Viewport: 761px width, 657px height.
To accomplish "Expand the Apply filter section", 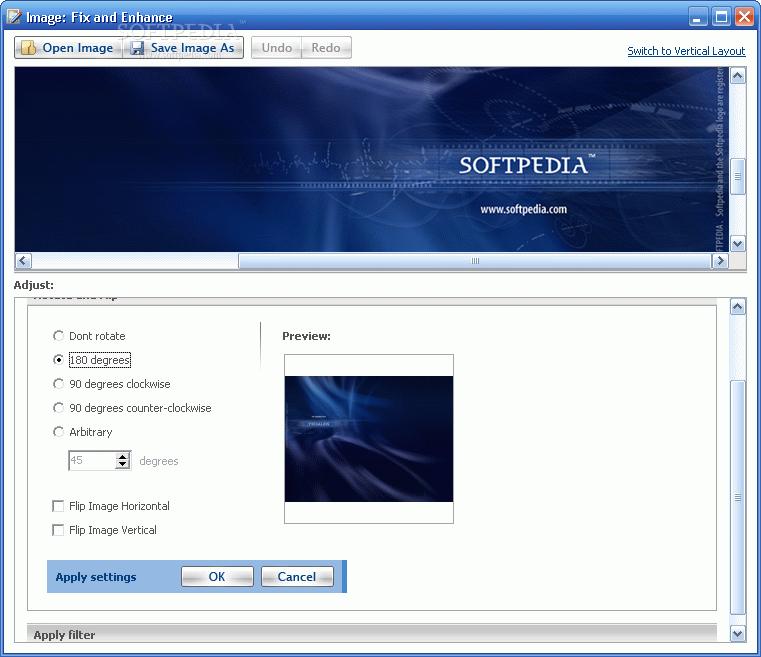I will point(371,634).
